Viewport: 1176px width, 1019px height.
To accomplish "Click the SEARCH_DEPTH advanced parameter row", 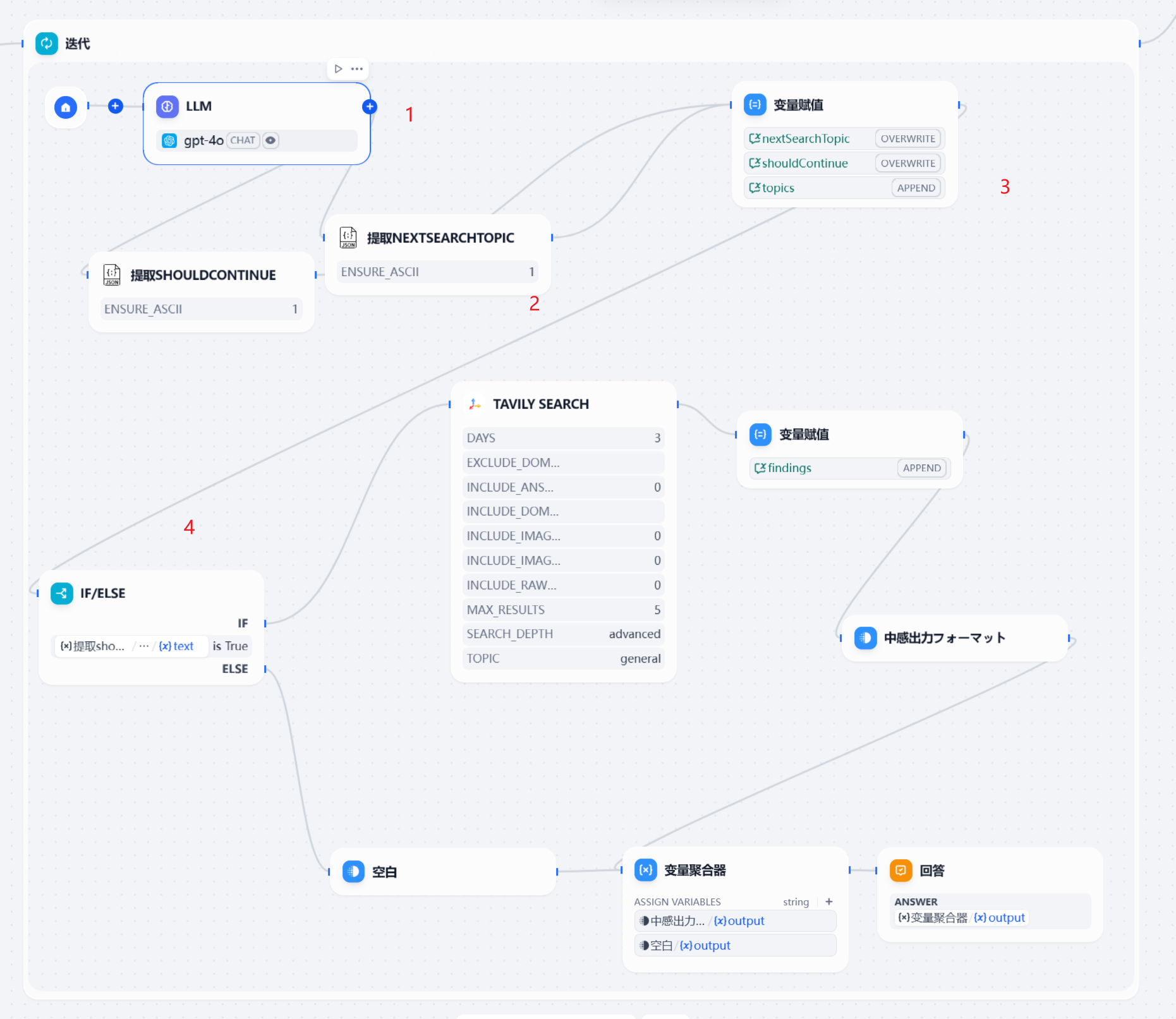I will pyautogui.click(x=563, y=634).
